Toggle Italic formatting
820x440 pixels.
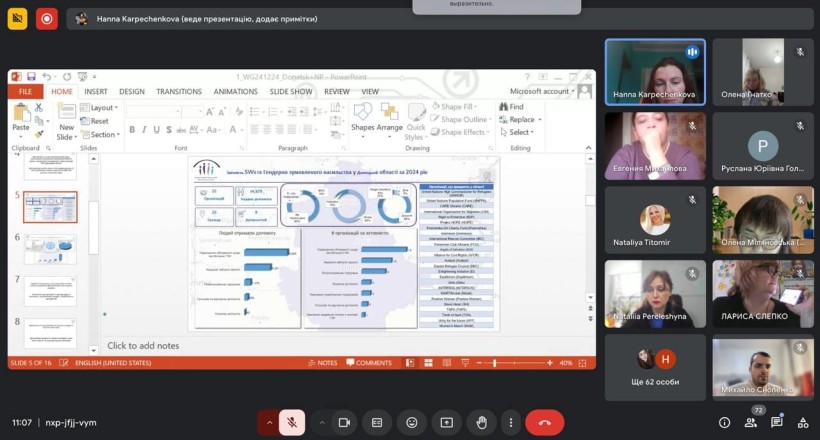tap(144, 130)
